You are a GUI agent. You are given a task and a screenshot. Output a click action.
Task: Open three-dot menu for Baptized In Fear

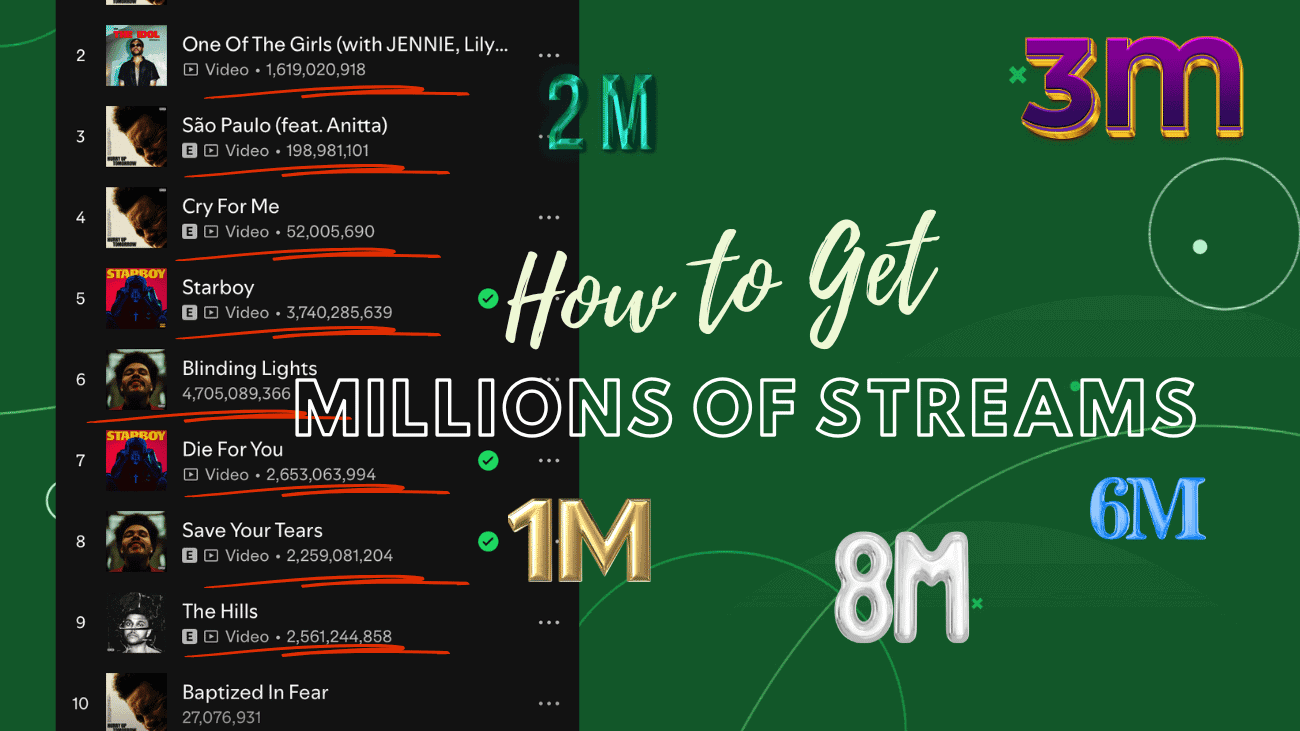click(549, 704)
